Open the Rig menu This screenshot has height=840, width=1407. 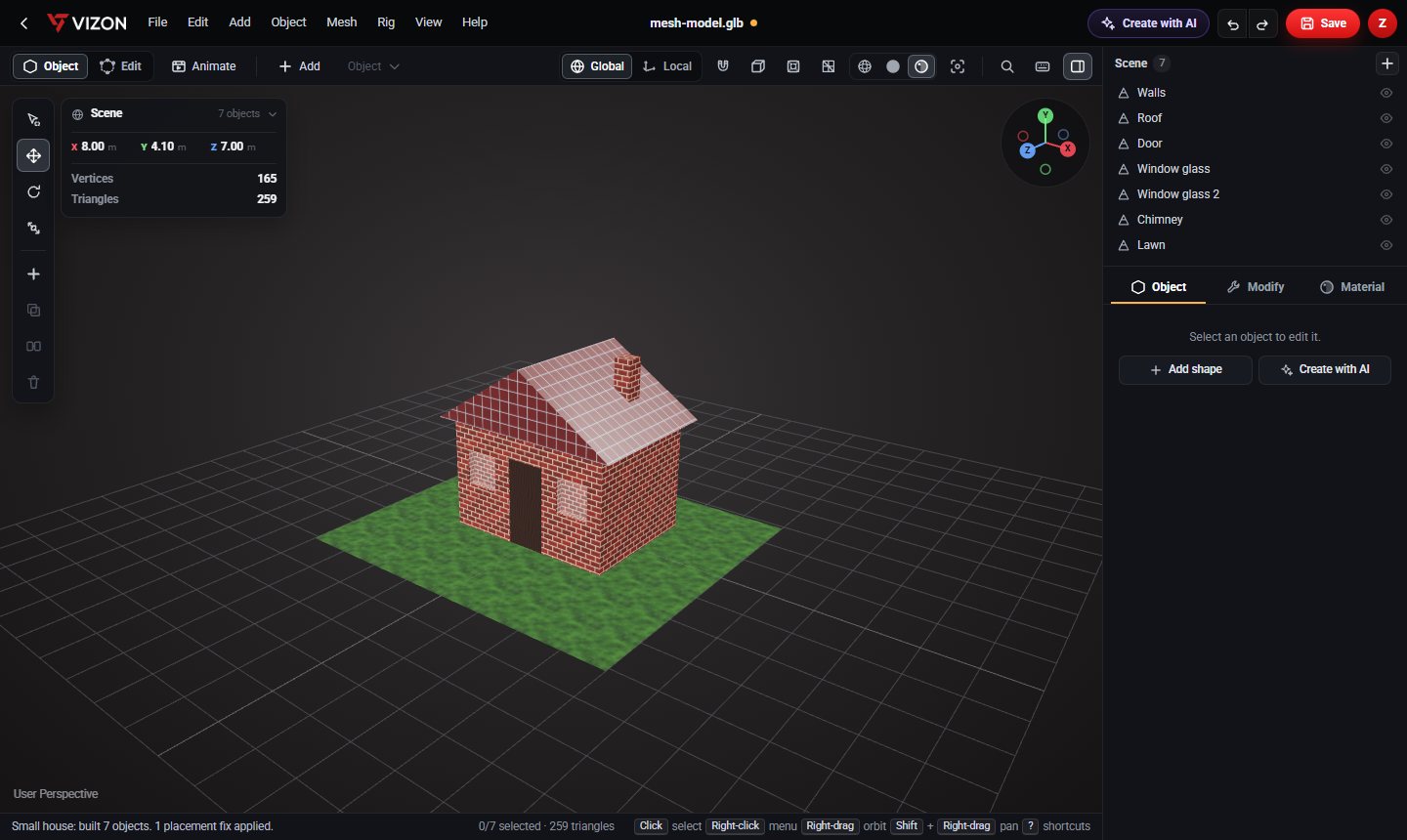coord(386,22)
